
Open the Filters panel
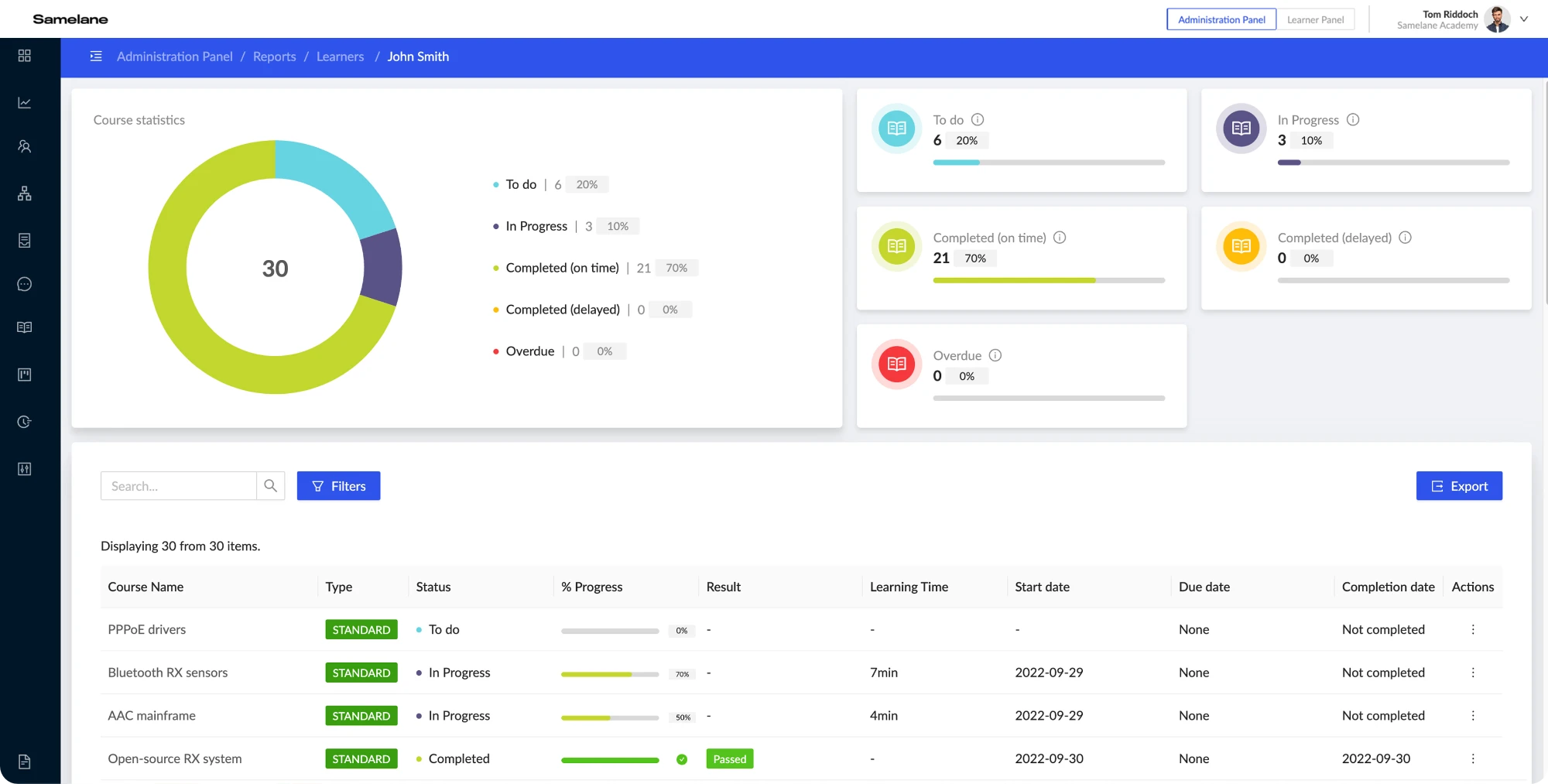point(338,485)
